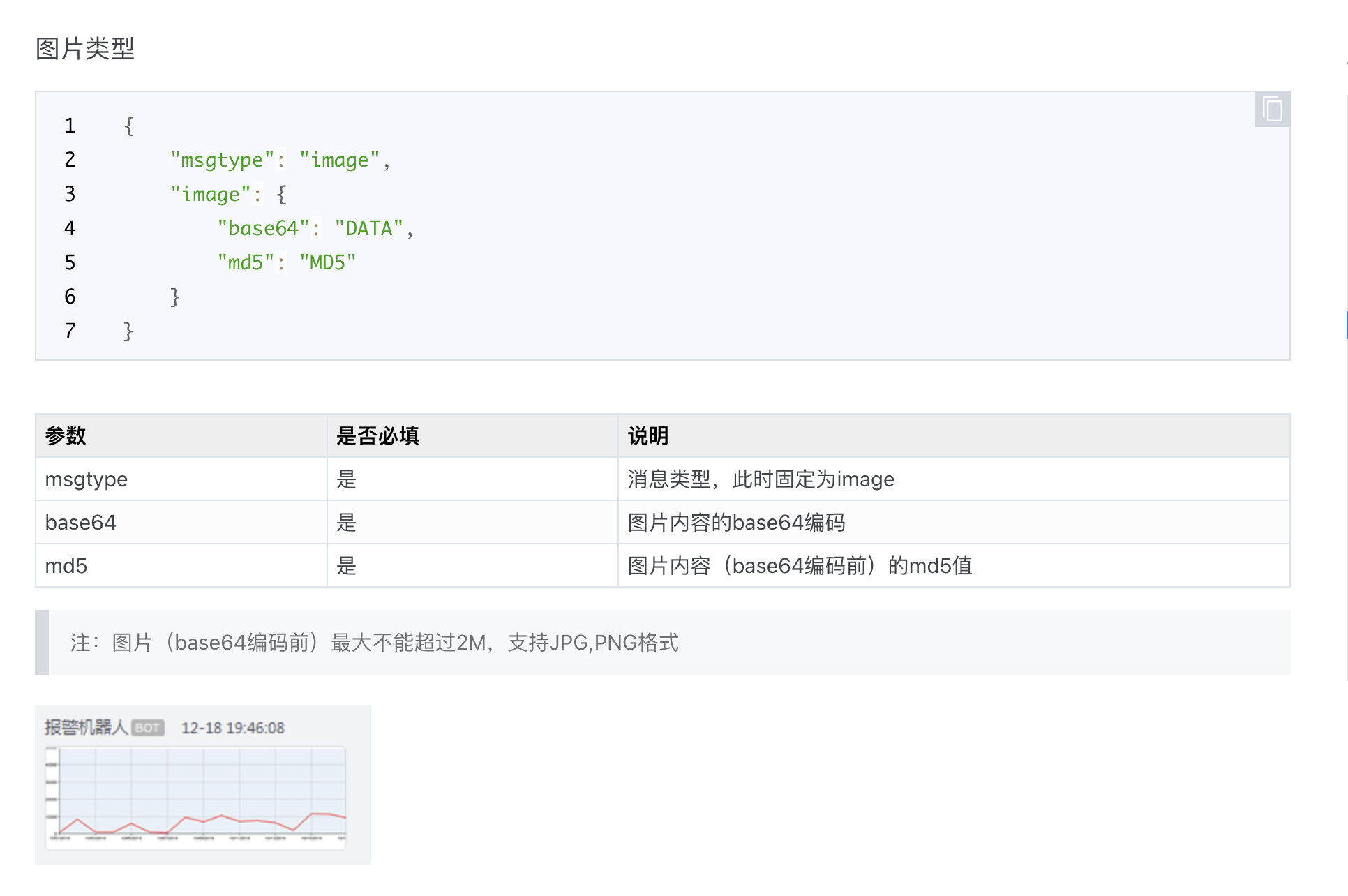The height and width of the screenshot is (896, 1348).
Task: Click the BOT badge in chat preview
Action: [x=147, y=728]
